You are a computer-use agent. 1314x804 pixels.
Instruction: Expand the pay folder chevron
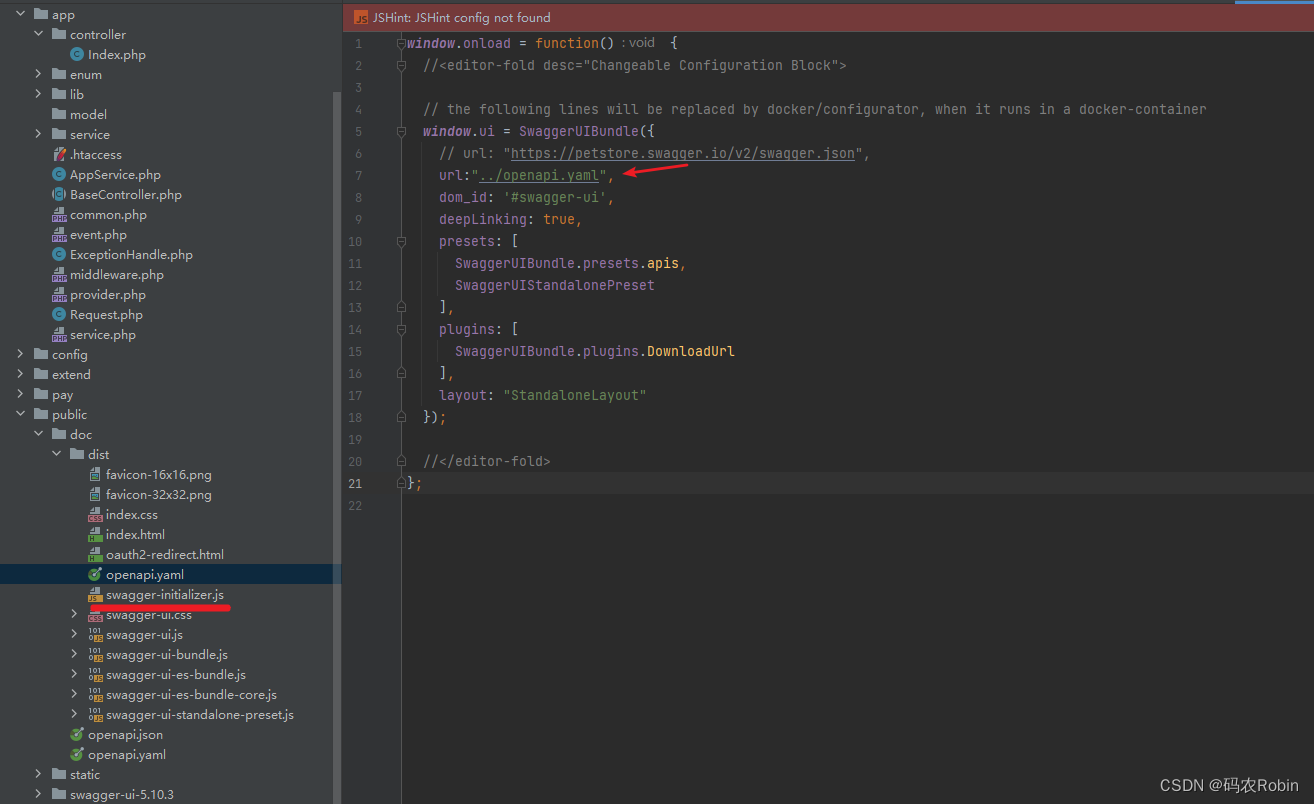point(21,394)
